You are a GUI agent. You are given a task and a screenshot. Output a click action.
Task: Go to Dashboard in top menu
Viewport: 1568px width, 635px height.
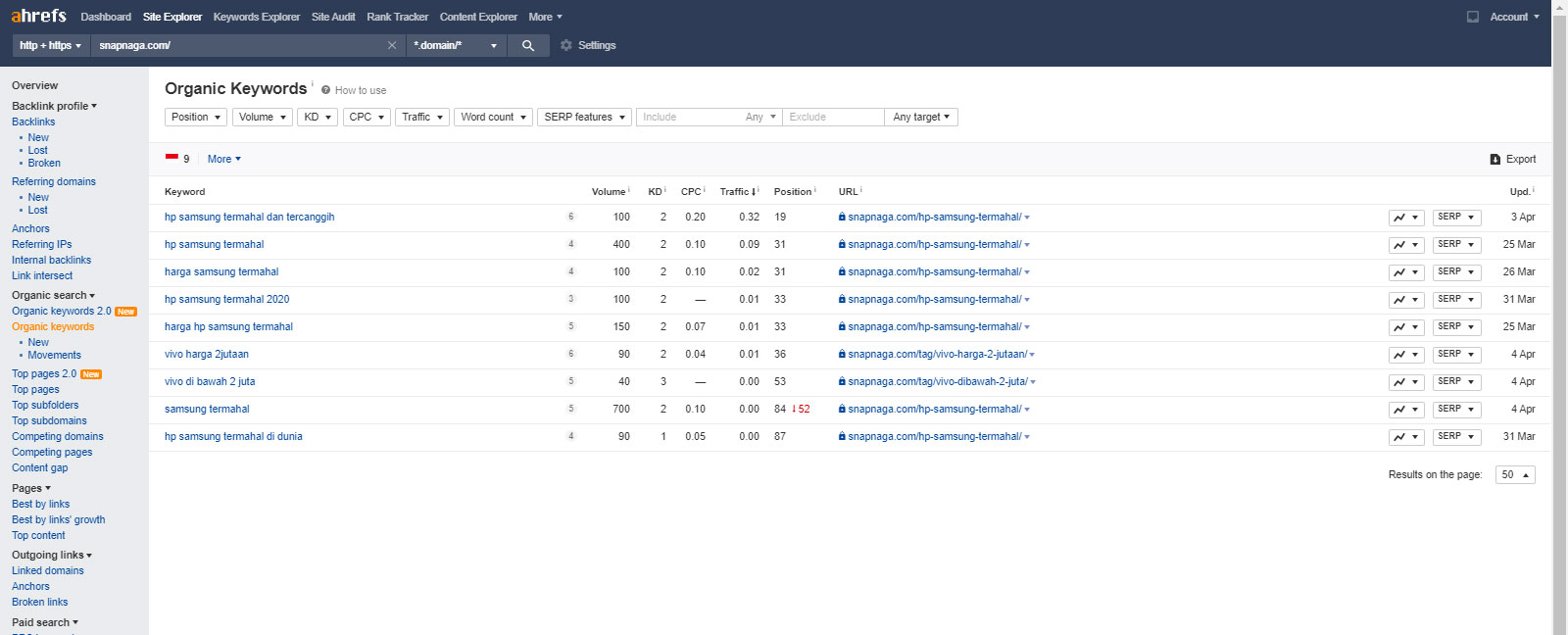[x=106, y=17]
